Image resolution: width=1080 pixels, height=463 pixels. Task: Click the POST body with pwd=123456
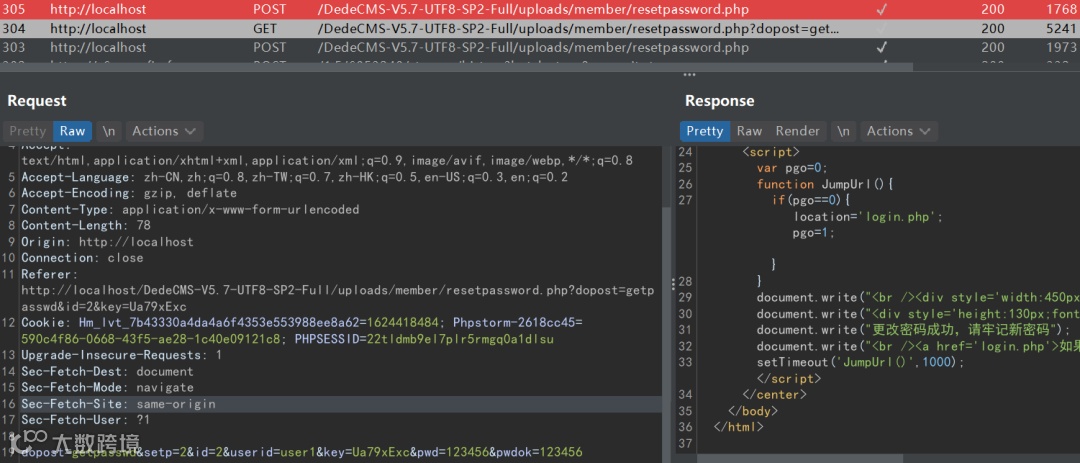pos(302,452)
